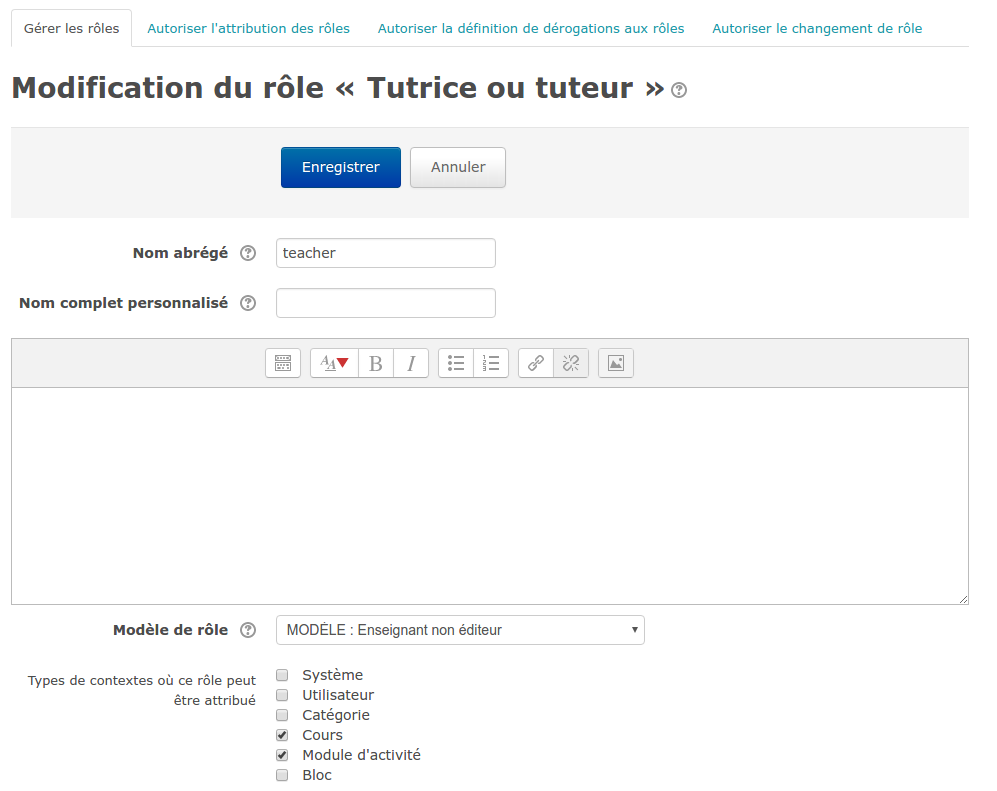Uncheck the Cours context checkbox
The height and width of the screenshot is (791, 997).
pyautogui.click(x=282, y=735)
